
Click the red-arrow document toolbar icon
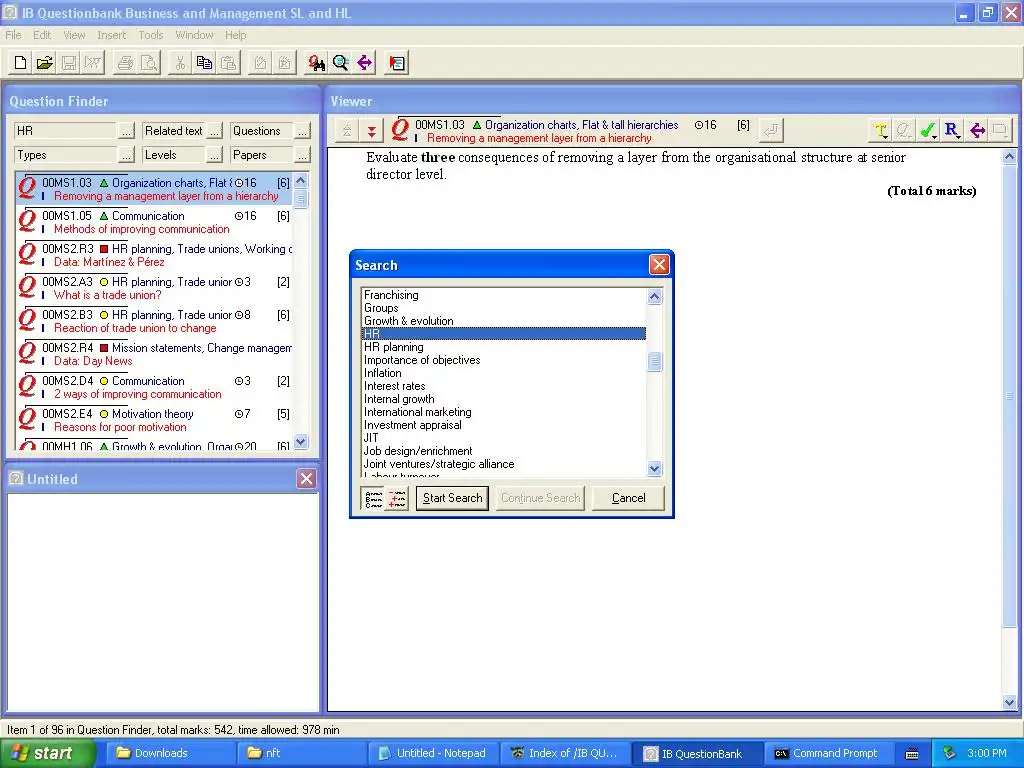(x=396, y=63)
